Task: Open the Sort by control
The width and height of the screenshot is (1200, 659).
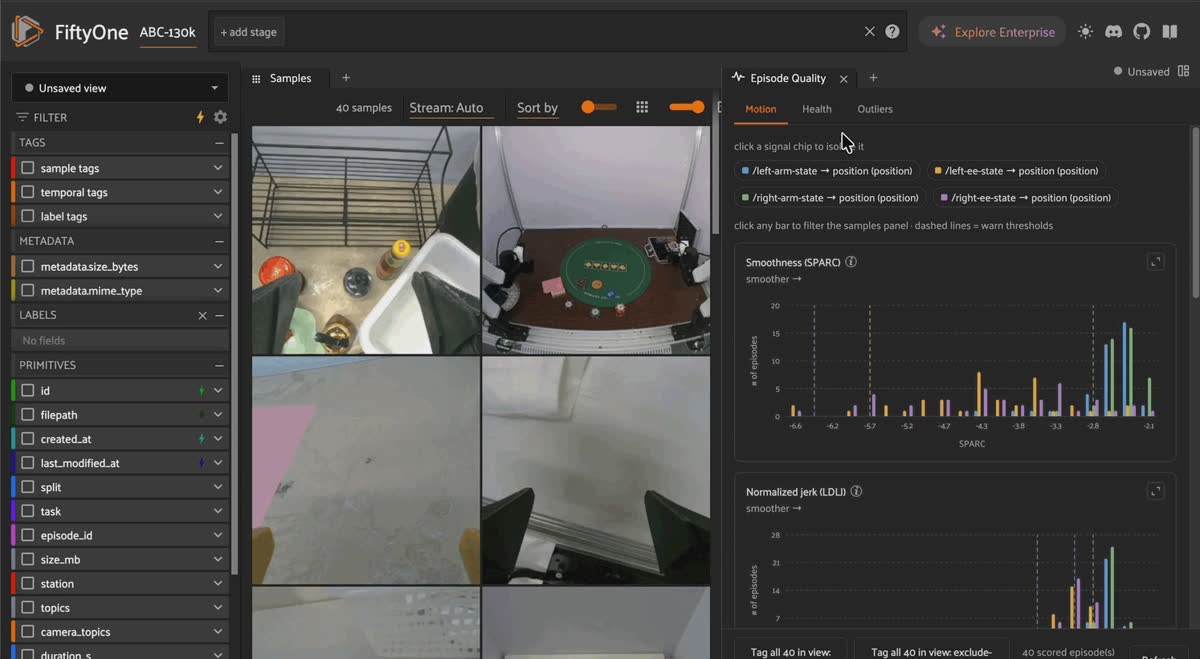Action: point(537,108)
